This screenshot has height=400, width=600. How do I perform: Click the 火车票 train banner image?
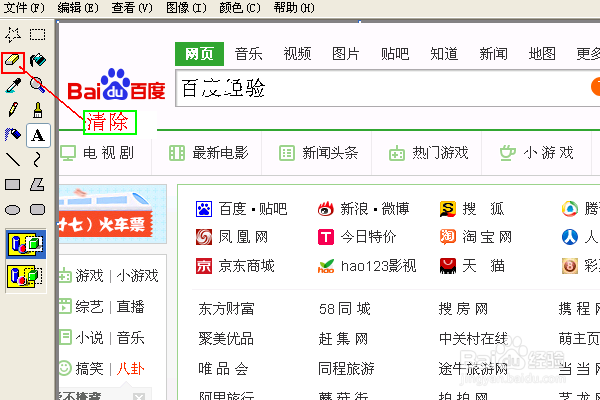point(112,214)
